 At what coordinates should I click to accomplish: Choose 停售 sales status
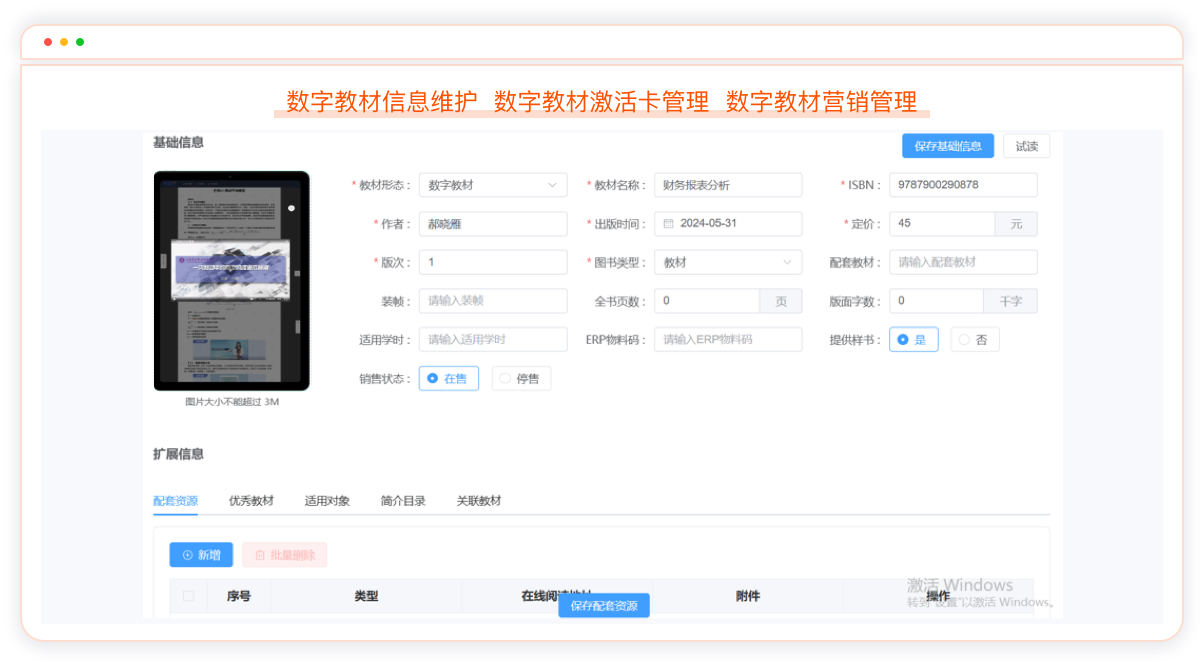tap(521, 378)
